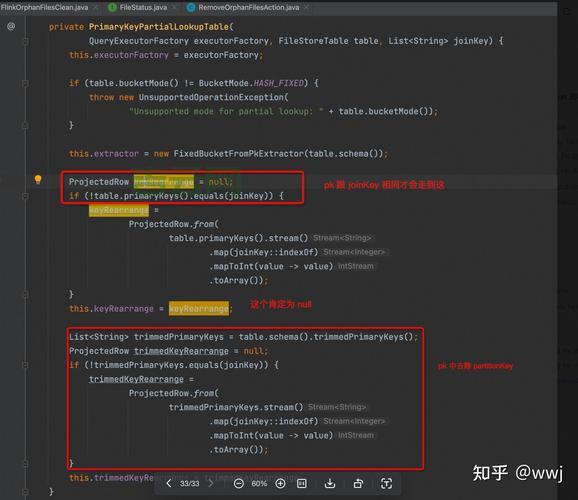Click this.extractor field assignment
Screen dimensions: 578x500
click(104, 153)
